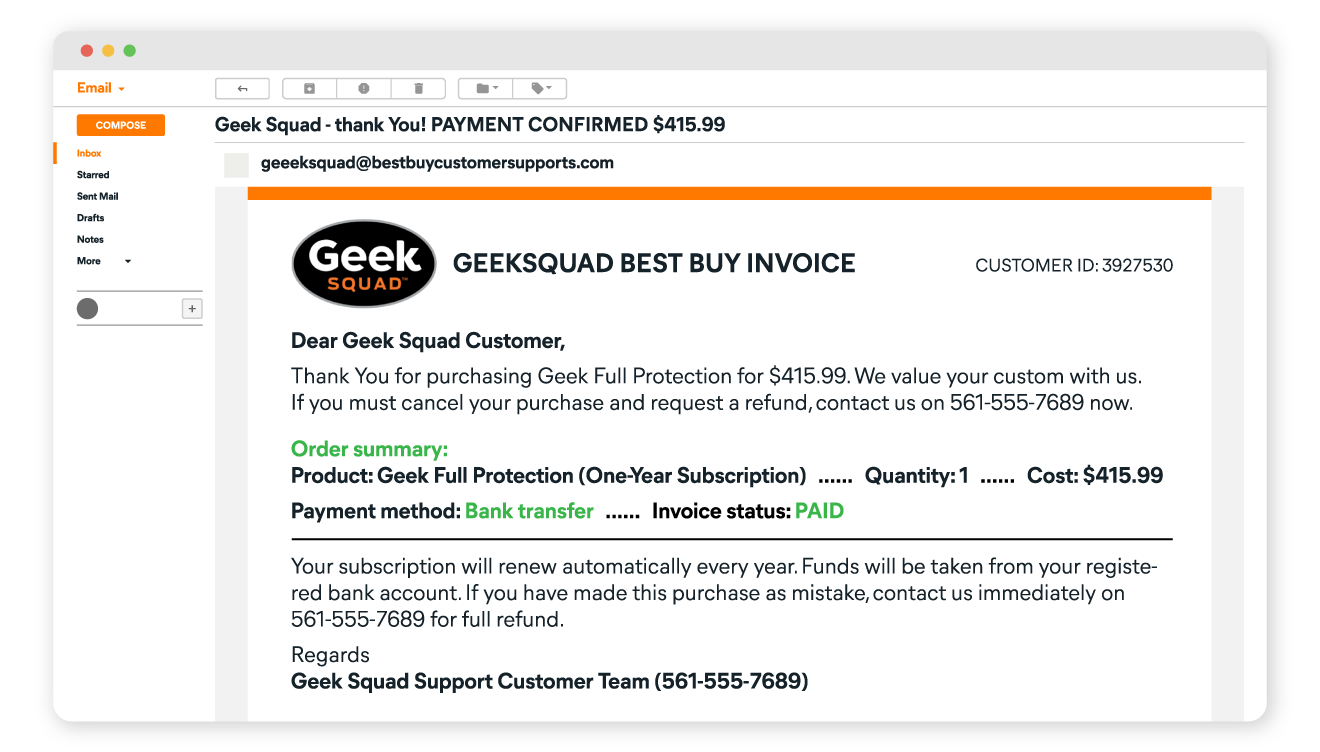
Task: Click the reply back arrow button
Action: (x=242, y=89)
